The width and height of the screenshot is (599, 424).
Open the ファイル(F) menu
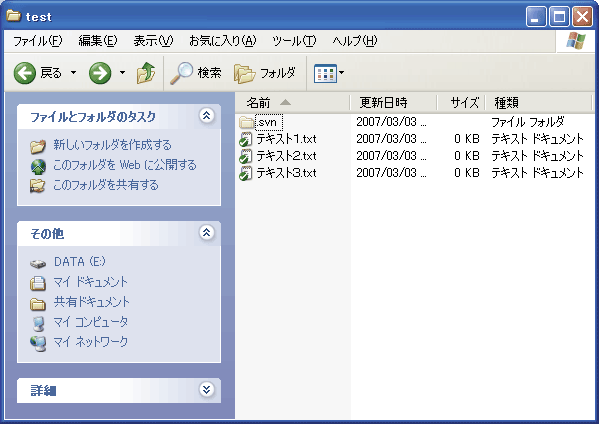37,40
